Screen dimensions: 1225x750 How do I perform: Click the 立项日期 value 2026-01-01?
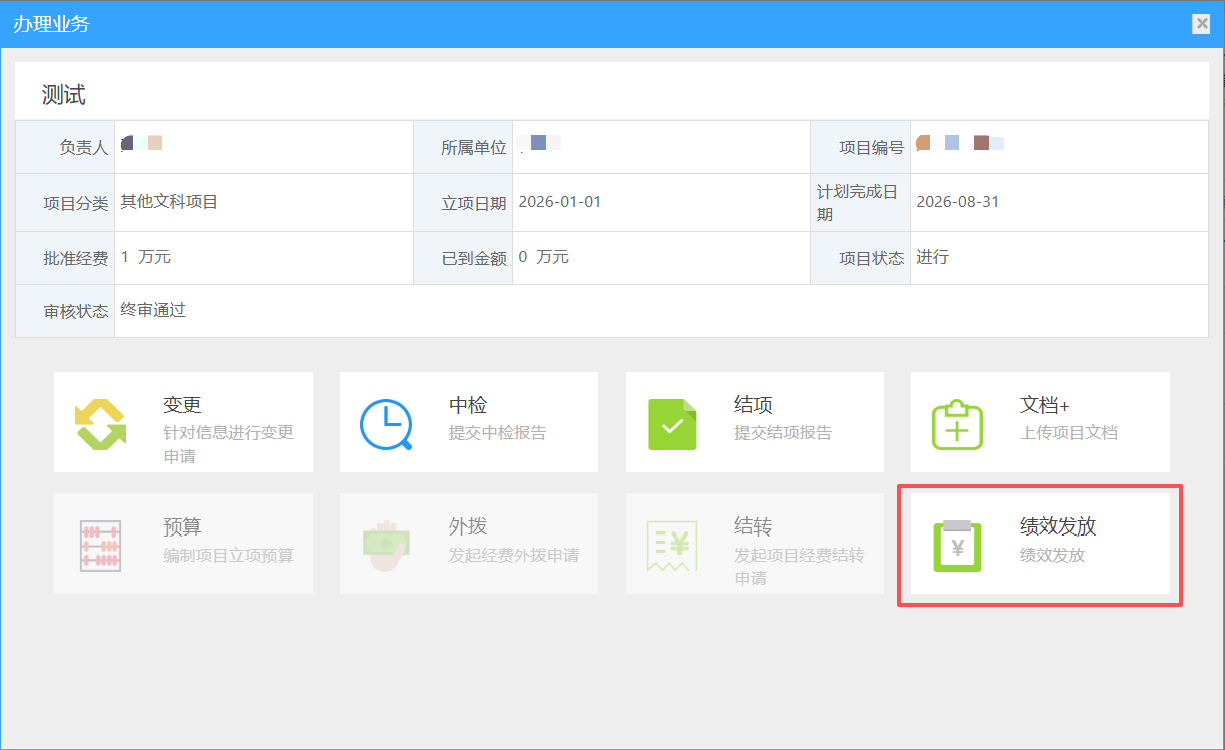pyautogui.click(x=560, y=202)
